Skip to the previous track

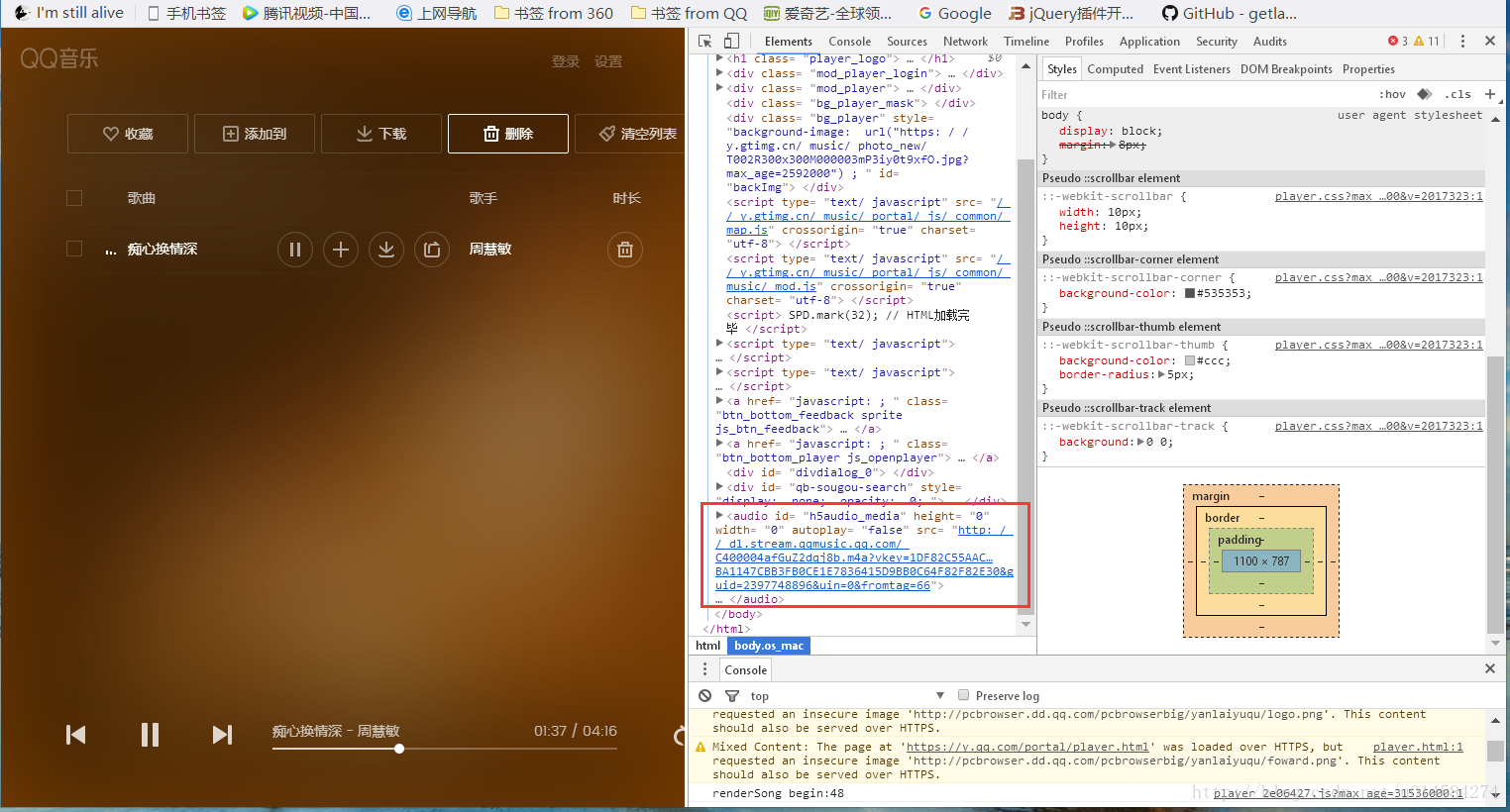(76, 734)
